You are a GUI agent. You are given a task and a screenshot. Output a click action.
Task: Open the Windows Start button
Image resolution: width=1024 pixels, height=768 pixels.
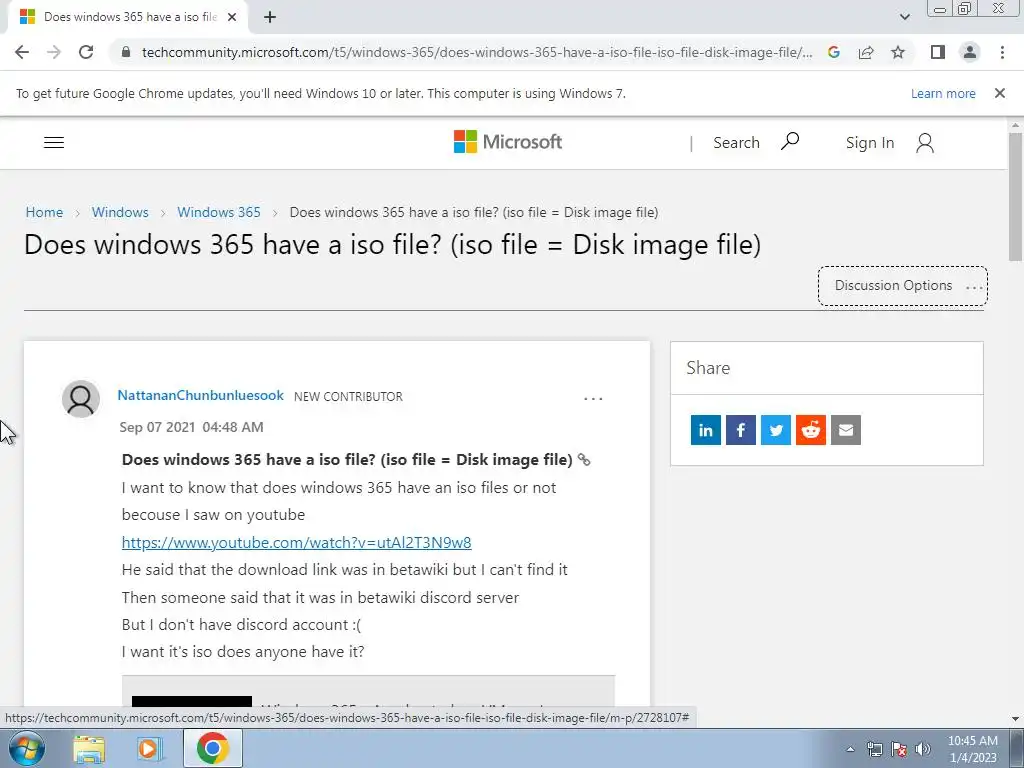pos(27,748)
